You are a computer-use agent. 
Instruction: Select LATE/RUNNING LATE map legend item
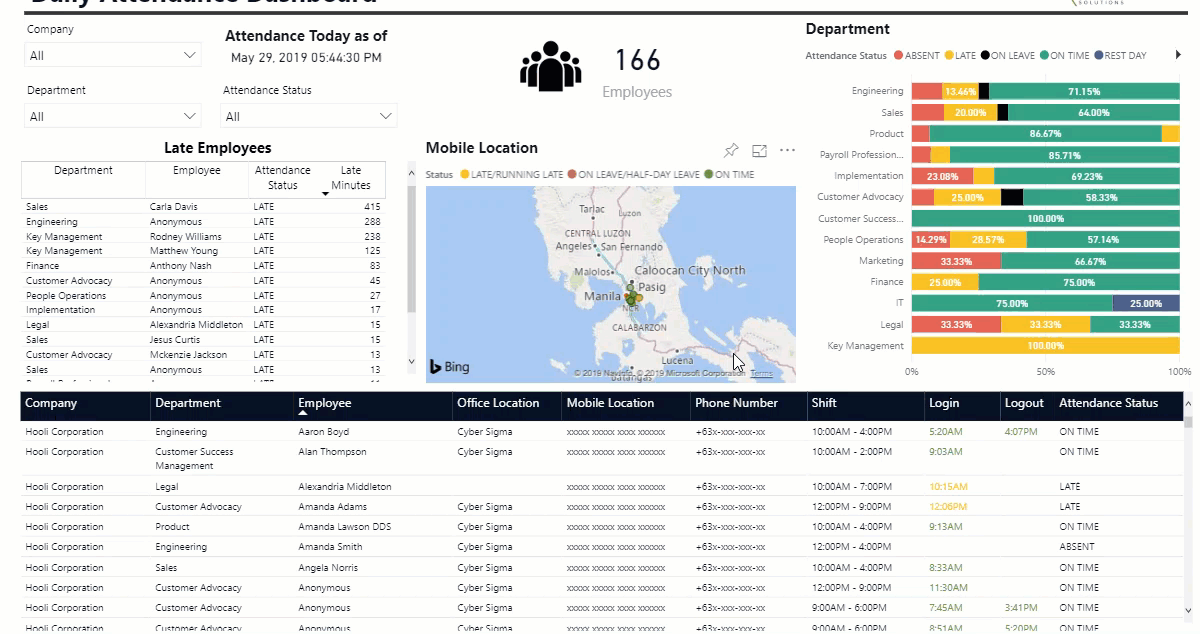[510, 174]
